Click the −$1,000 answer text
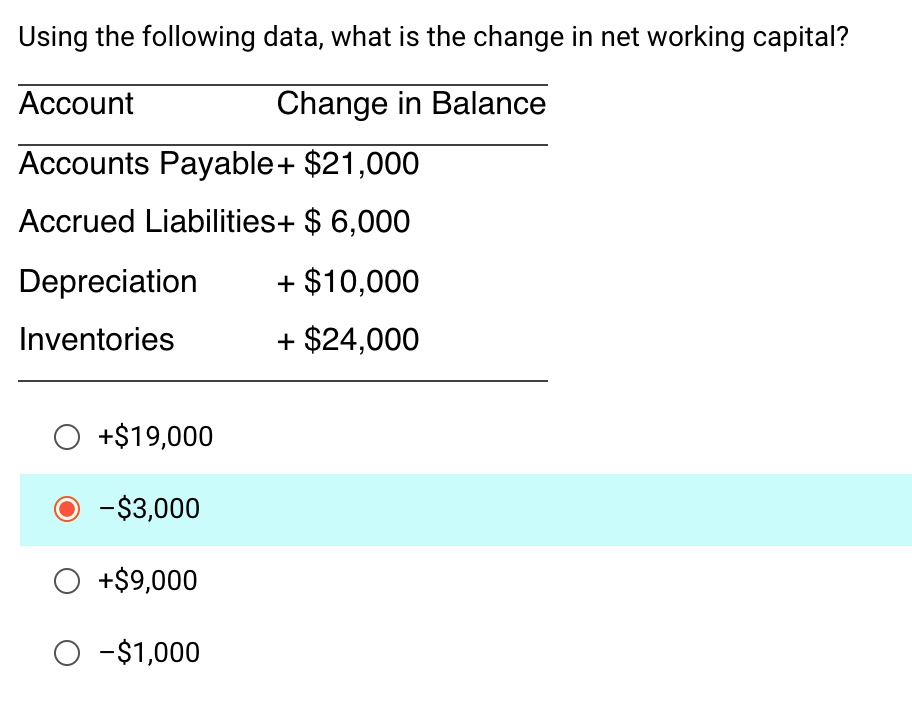912x716 pixels. [x=147, y=653]
